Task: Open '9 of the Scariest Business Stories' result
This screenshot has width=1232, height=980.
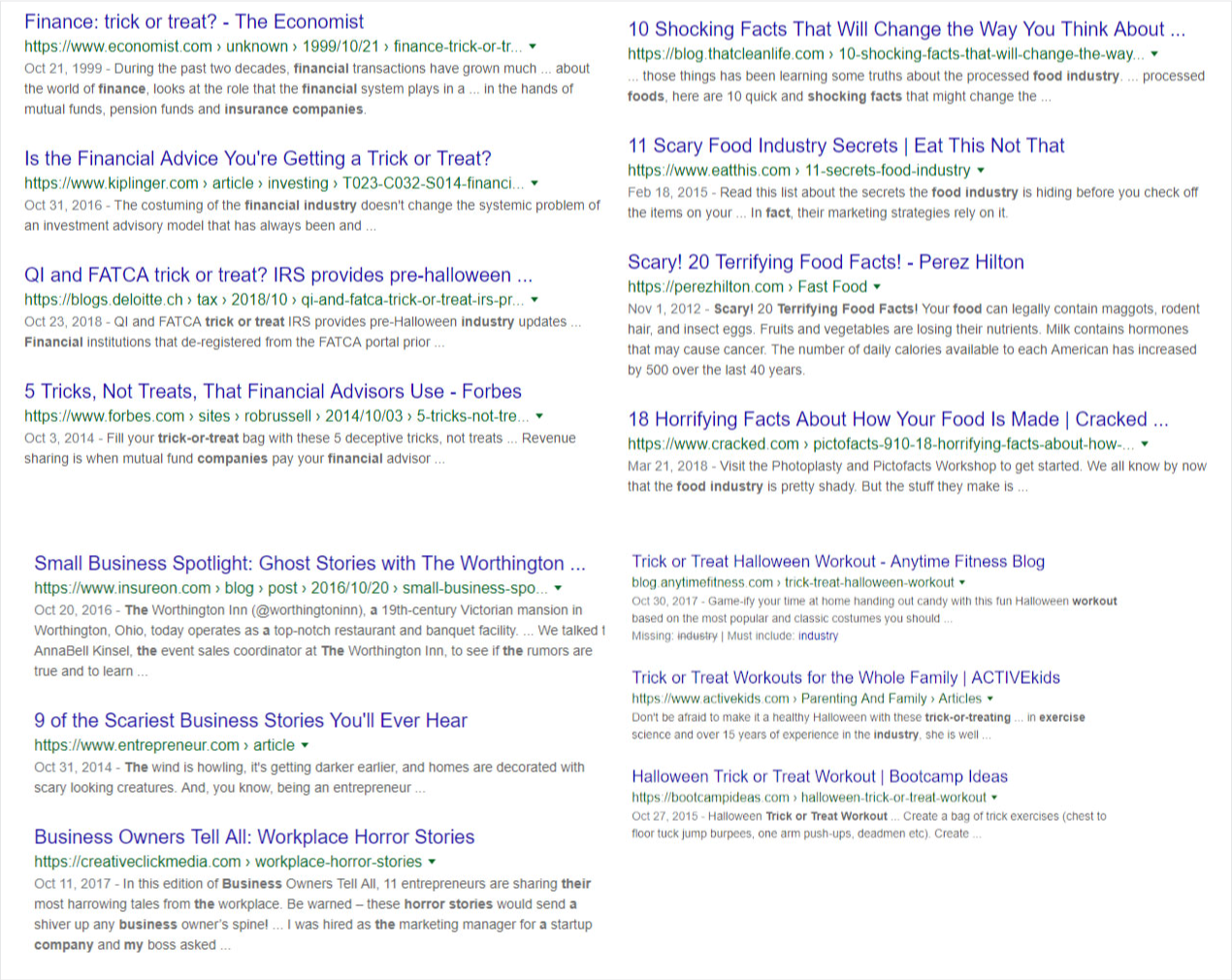Action: [x=250, y=720]
